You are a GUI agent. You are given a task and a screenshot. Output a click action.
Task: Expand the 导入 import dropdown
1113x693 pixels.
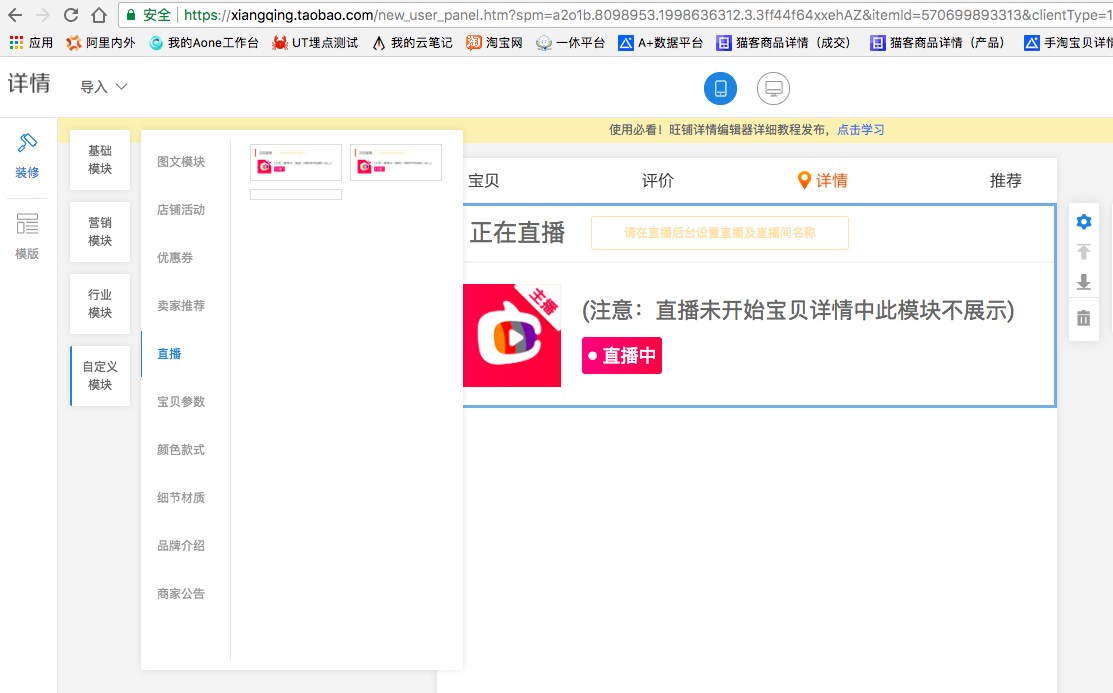(104, 87)
